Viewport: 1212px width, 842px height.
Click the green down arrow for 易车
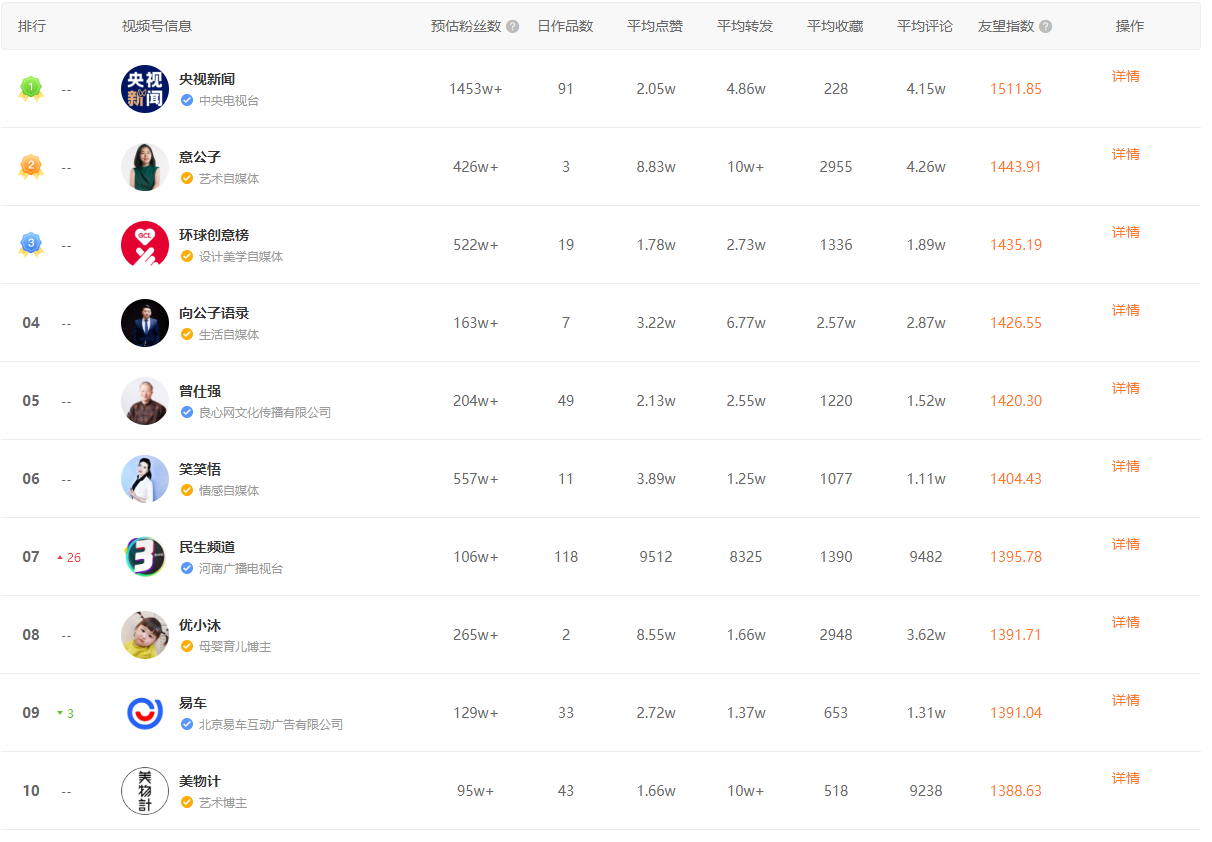(60, 713)
